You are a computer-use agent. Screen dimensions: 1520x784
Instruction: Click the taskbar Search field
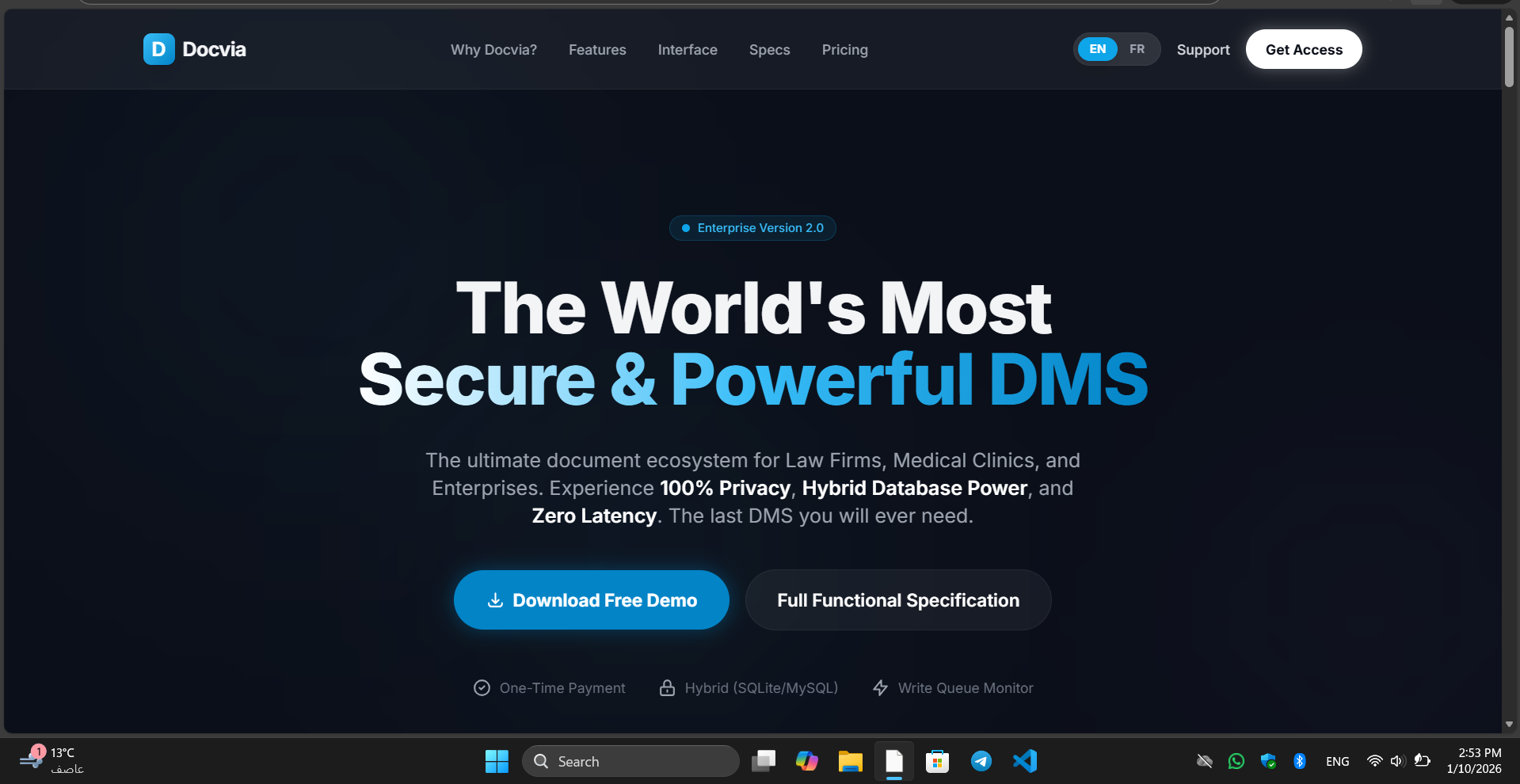pos(630,761)
